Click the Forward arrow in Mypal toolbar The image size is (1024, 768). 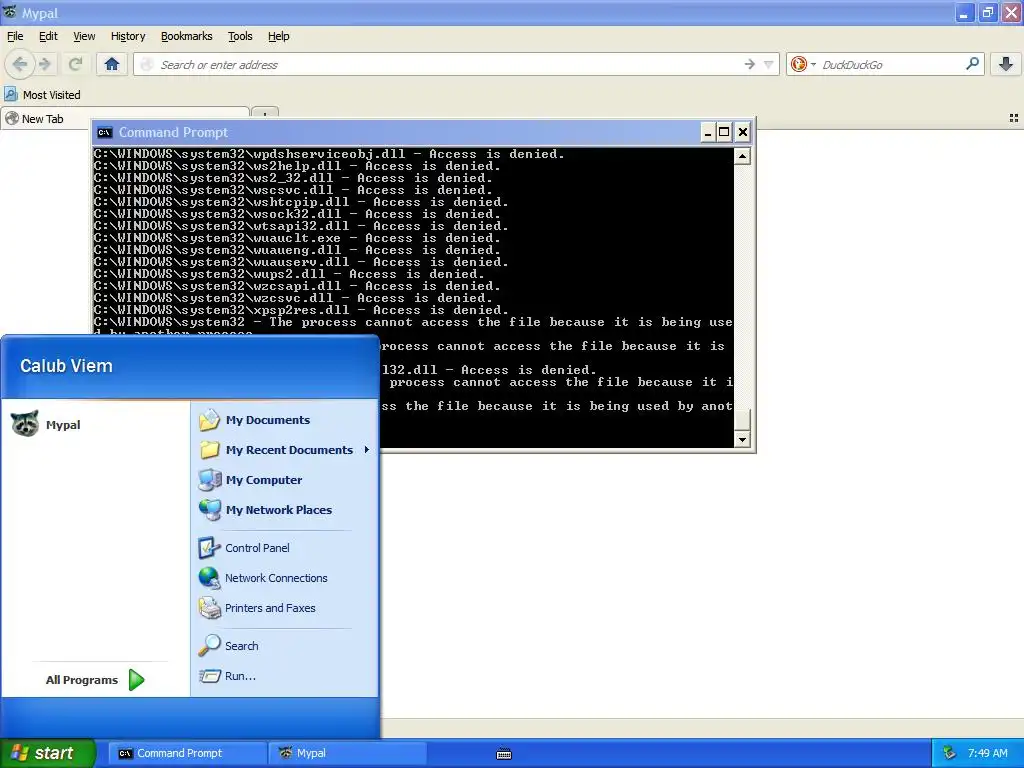pos(45,64)
